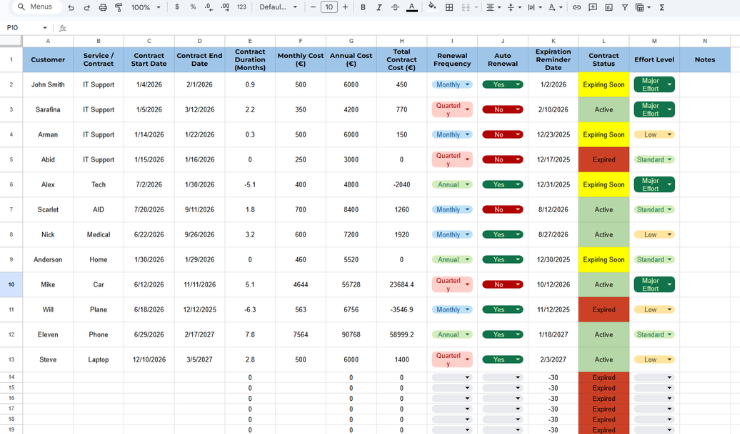740x434 pixels.
Task: Click the Print icon
Action: (102, 7)
